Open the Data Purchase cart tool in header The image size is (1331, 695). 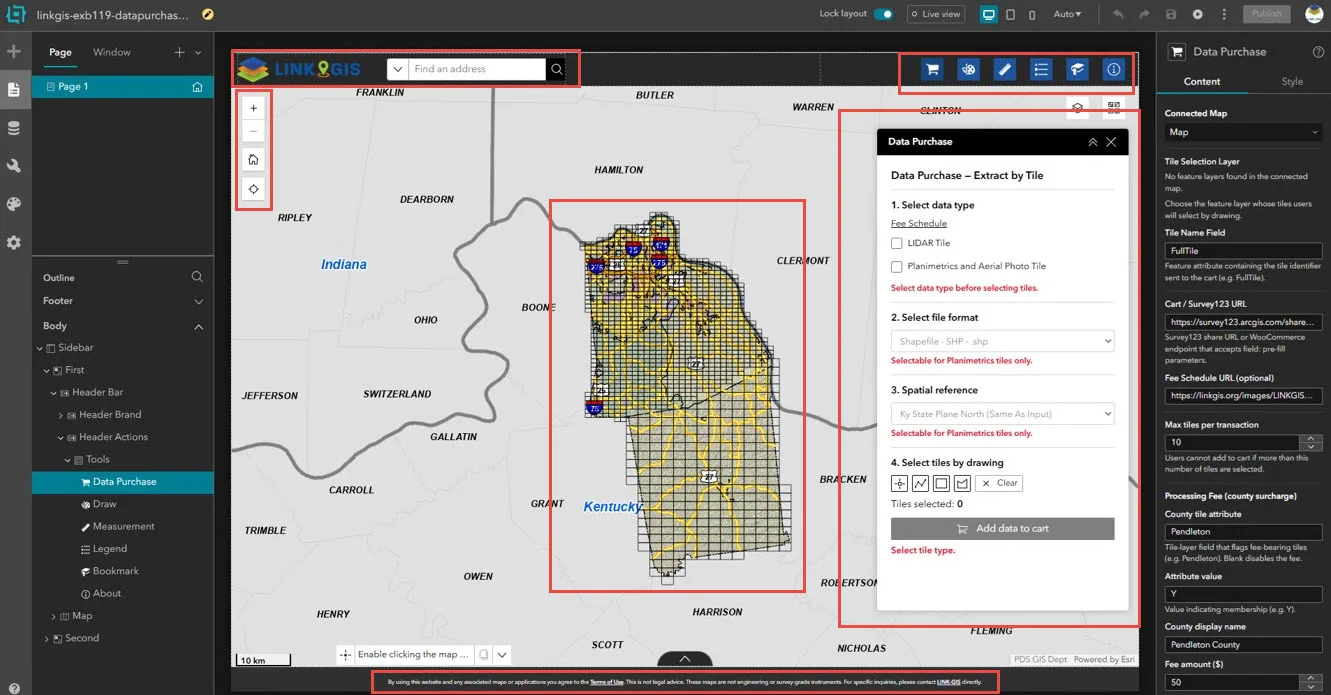click(x=932, y=69)
